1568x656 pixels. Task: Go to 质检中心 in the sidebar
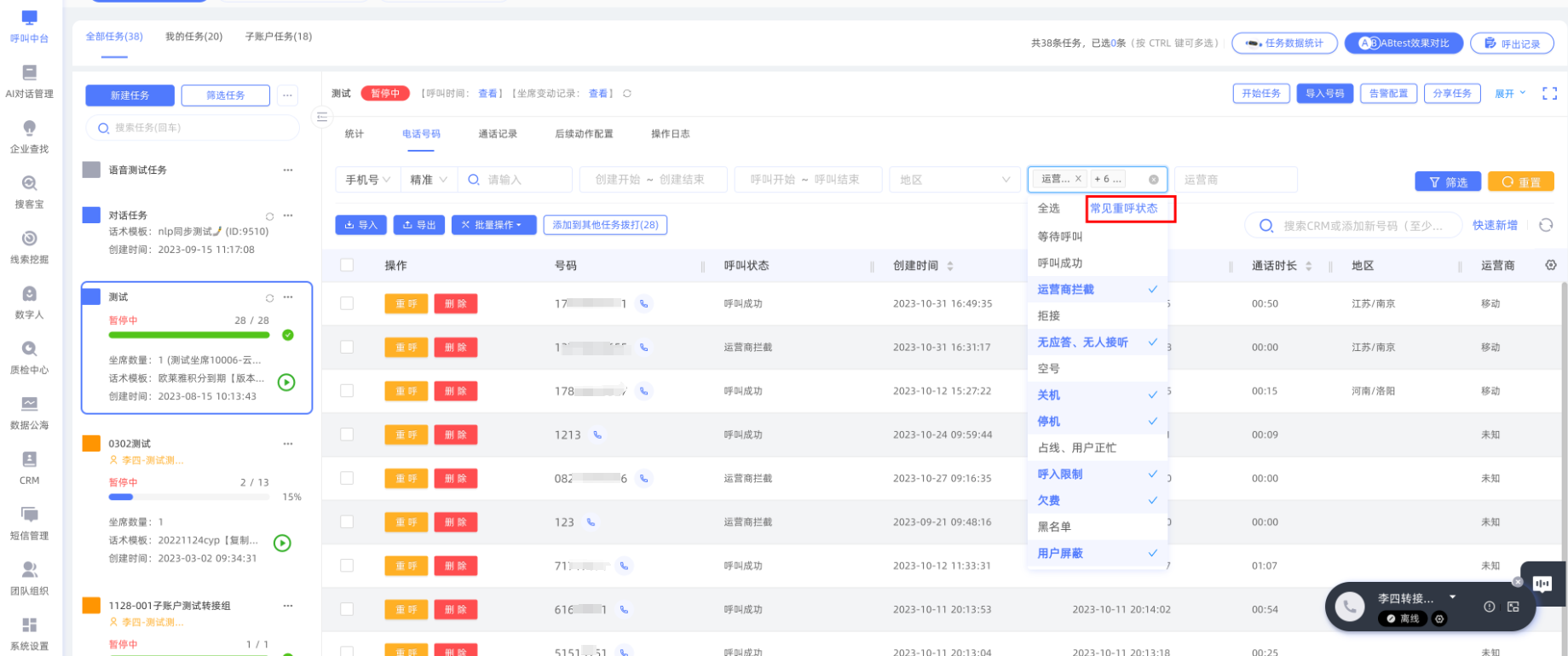click(x=29, y=357)
